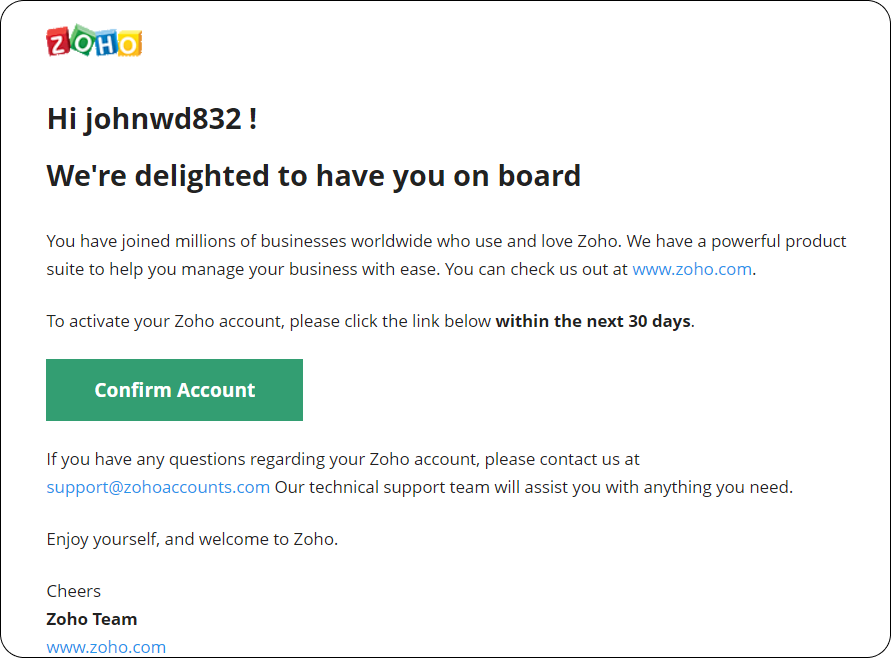
Task: Click the 'Zoho Team' signature text
Action: (92, 619)
